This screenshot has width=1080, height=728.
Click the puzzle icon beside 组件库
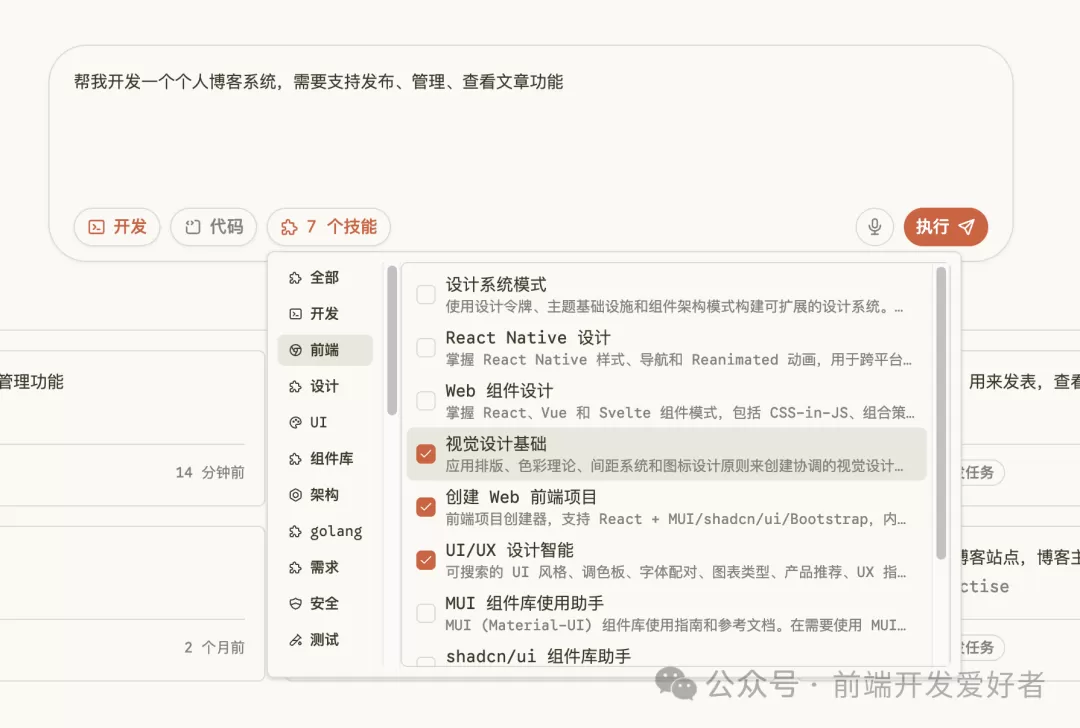pos(295,459)
